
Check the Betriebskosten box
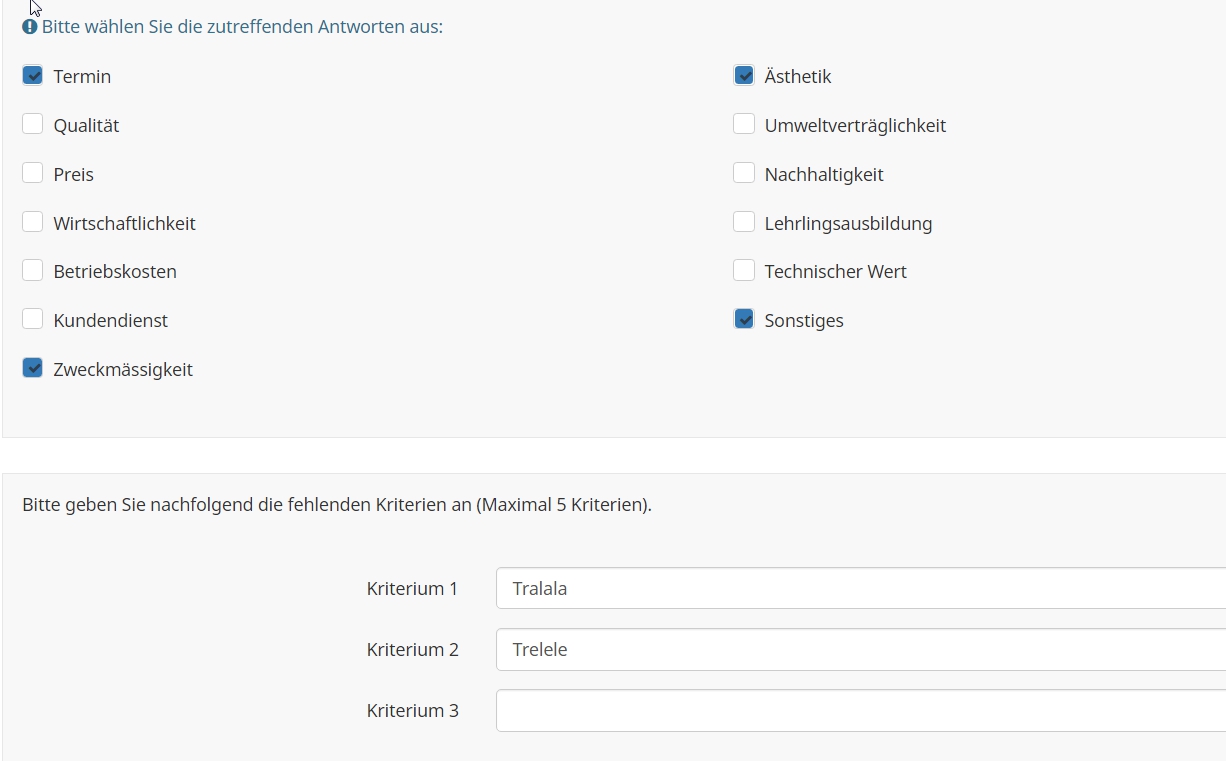coord(33,270)
